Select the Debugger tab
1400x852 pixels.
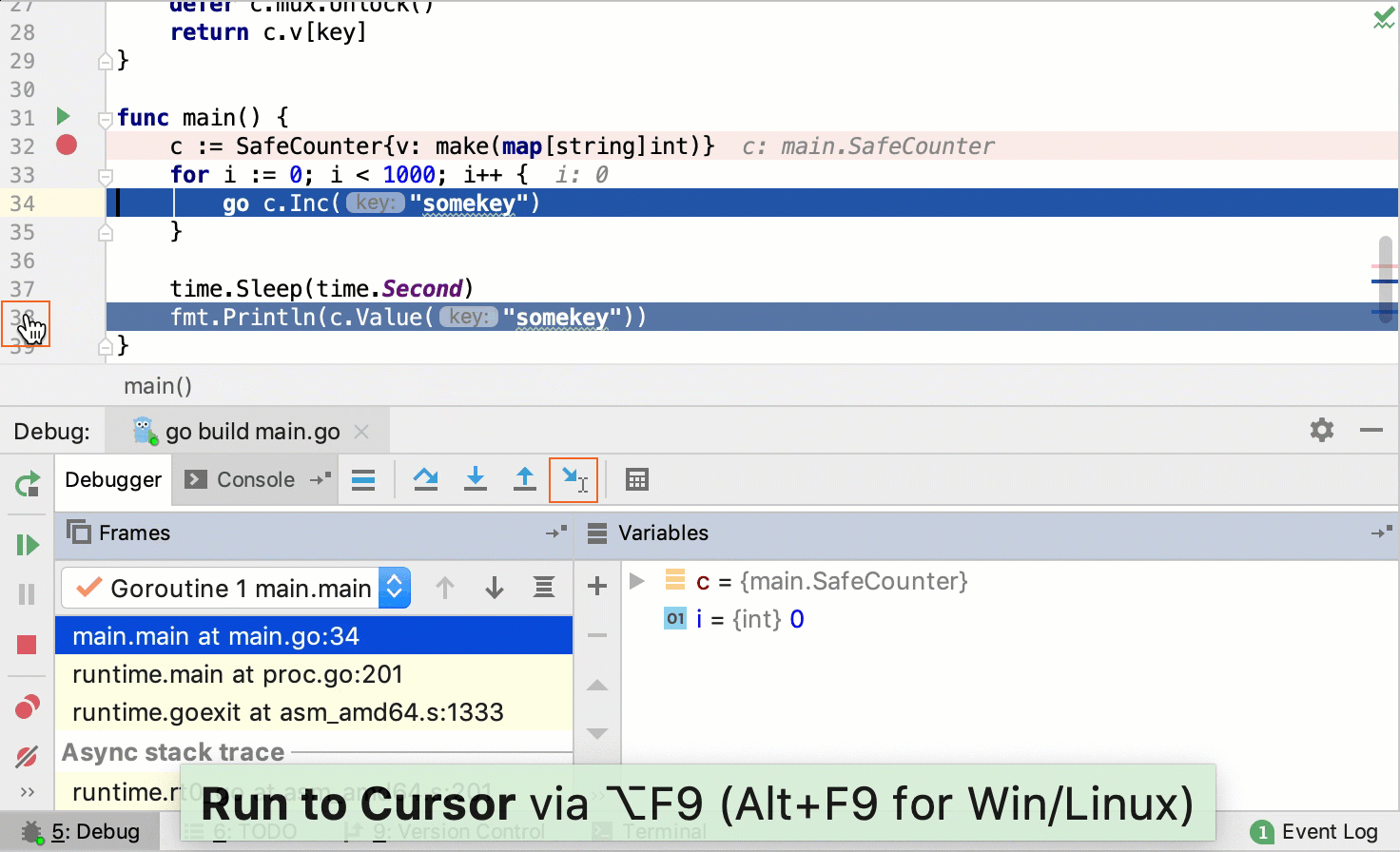tap(113, 480)
